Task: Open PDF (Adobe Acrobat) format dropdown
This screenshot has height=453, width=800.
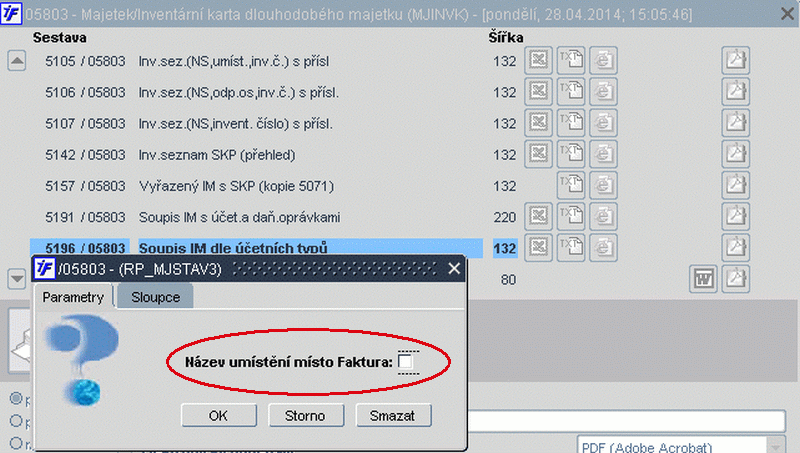Action: point(777,446)
